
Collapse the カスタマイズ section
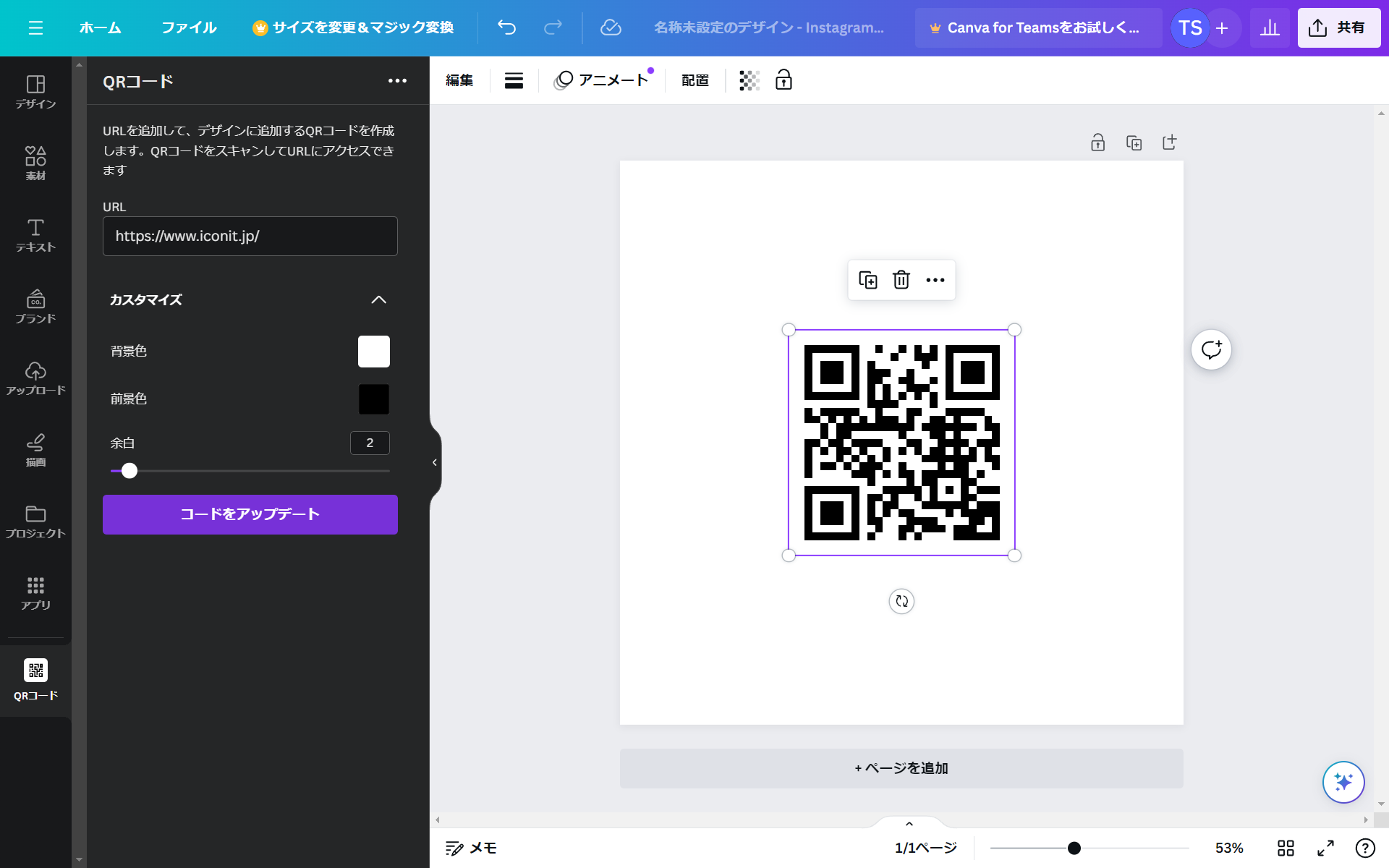[378, 299]
